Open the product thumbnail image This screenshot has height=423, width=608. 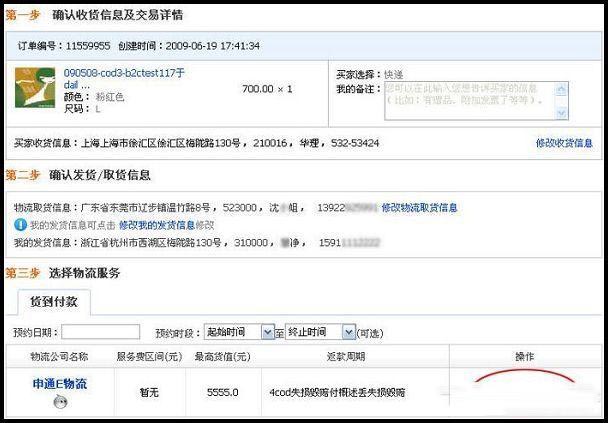pyautogui.click(x=35, y=88)
